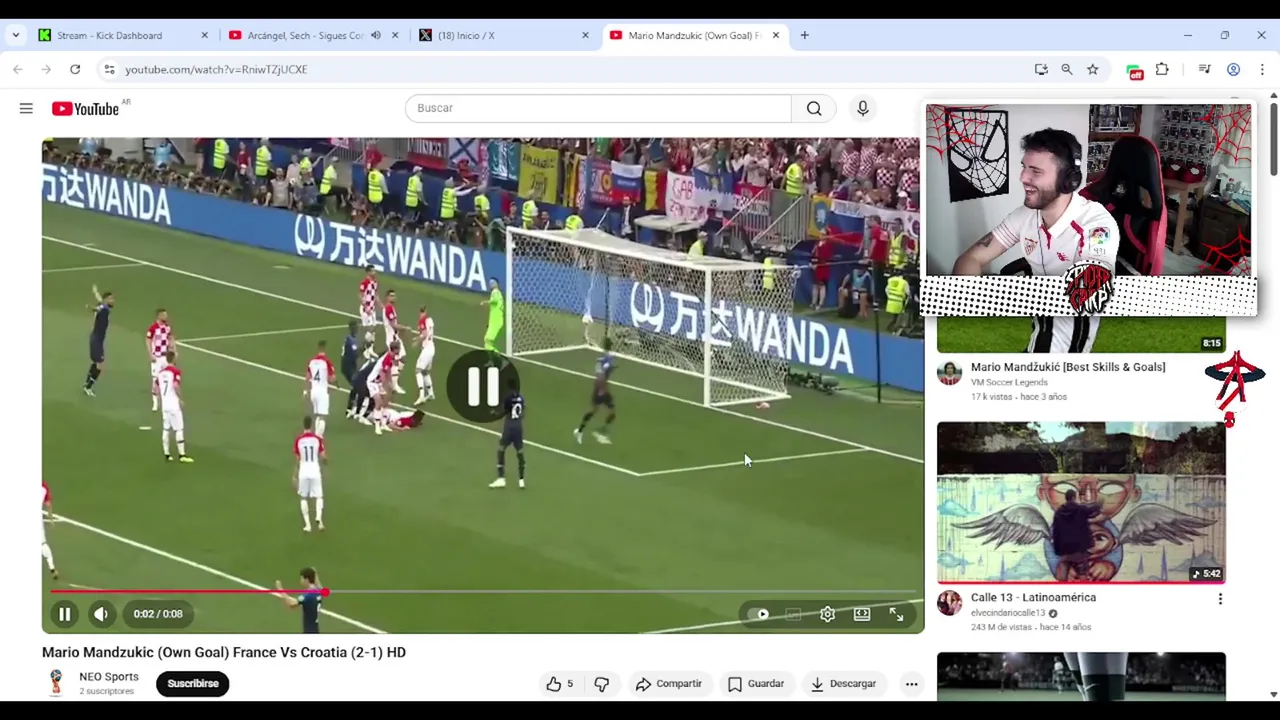
Task: Seek on the red video progress bar
Action: [x=483, y=592]
